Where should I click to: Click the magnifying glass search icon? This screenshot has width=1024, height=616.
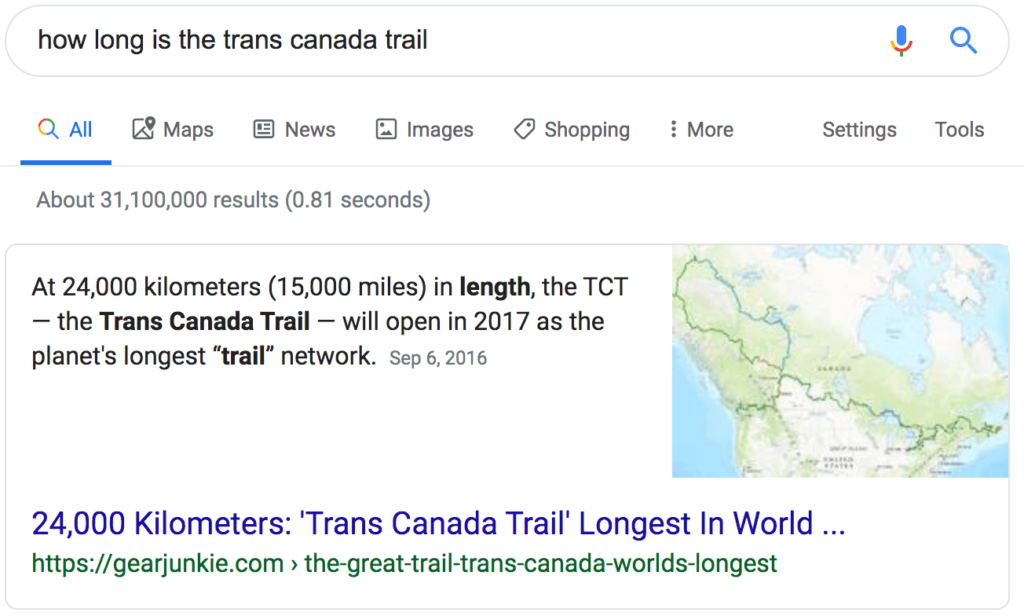(962, 40)
